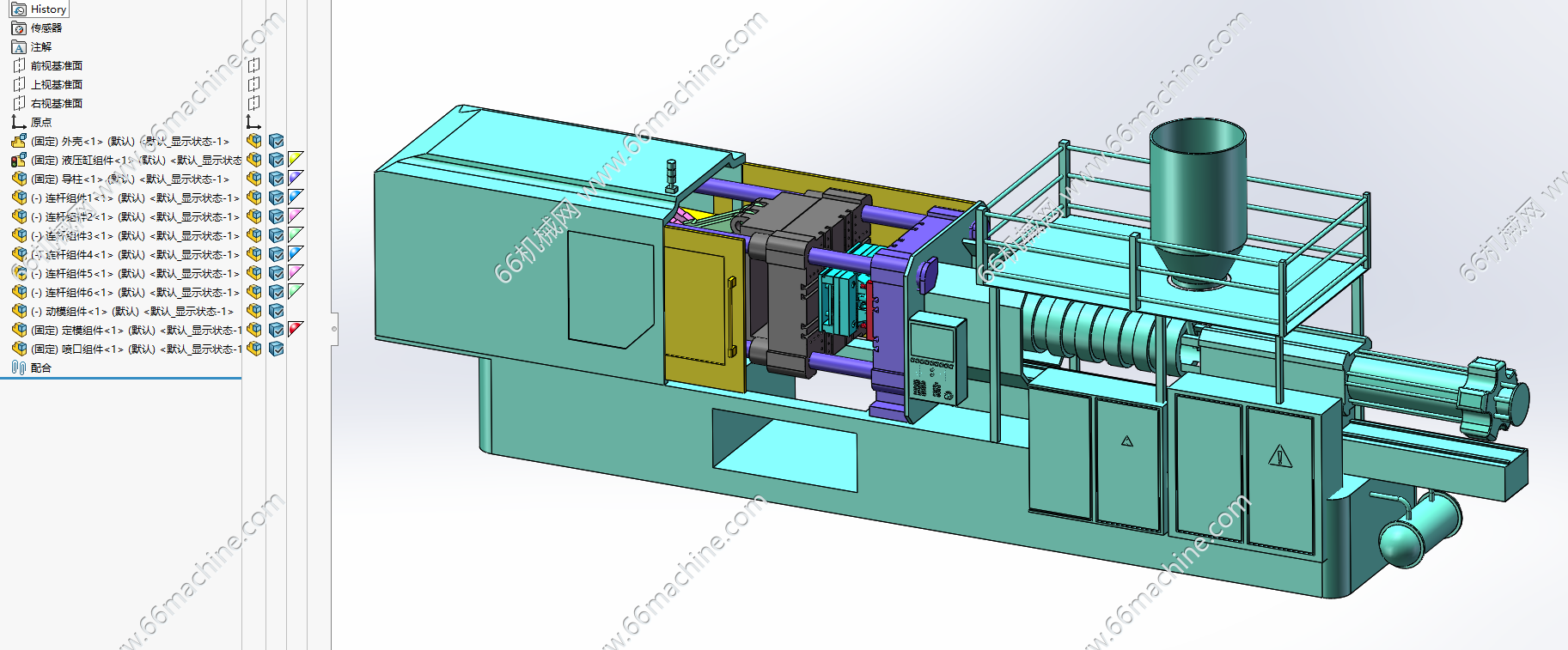
Task: Click the 传感器 sensors folder icon
Action: 19,28
